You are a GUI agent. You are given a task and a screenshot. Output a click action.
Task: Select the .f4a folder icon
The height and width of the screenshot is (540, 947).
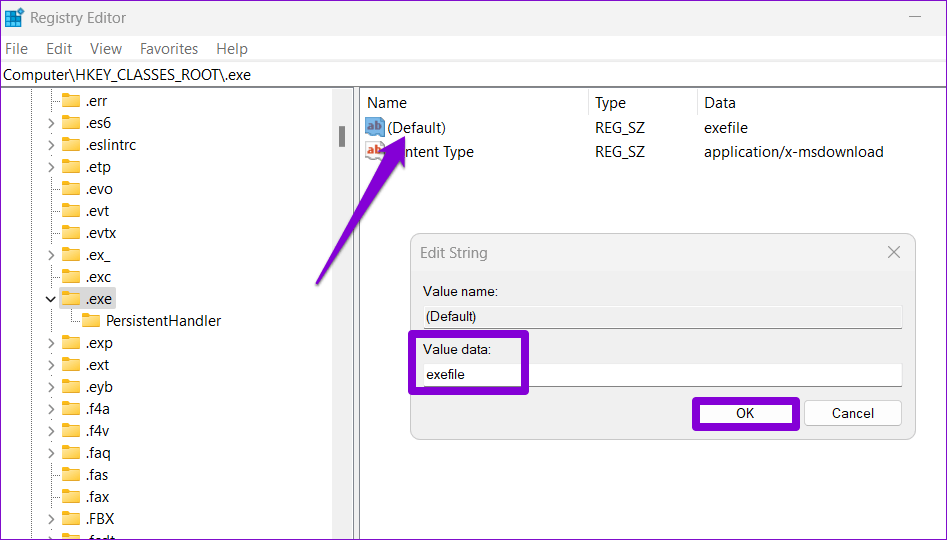point(71,409)
